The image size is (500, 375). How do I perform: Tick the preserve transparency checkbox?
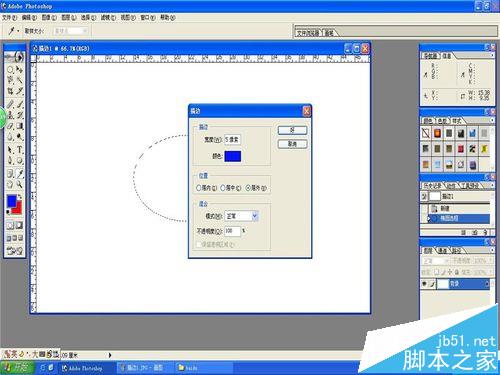(199, 244)
